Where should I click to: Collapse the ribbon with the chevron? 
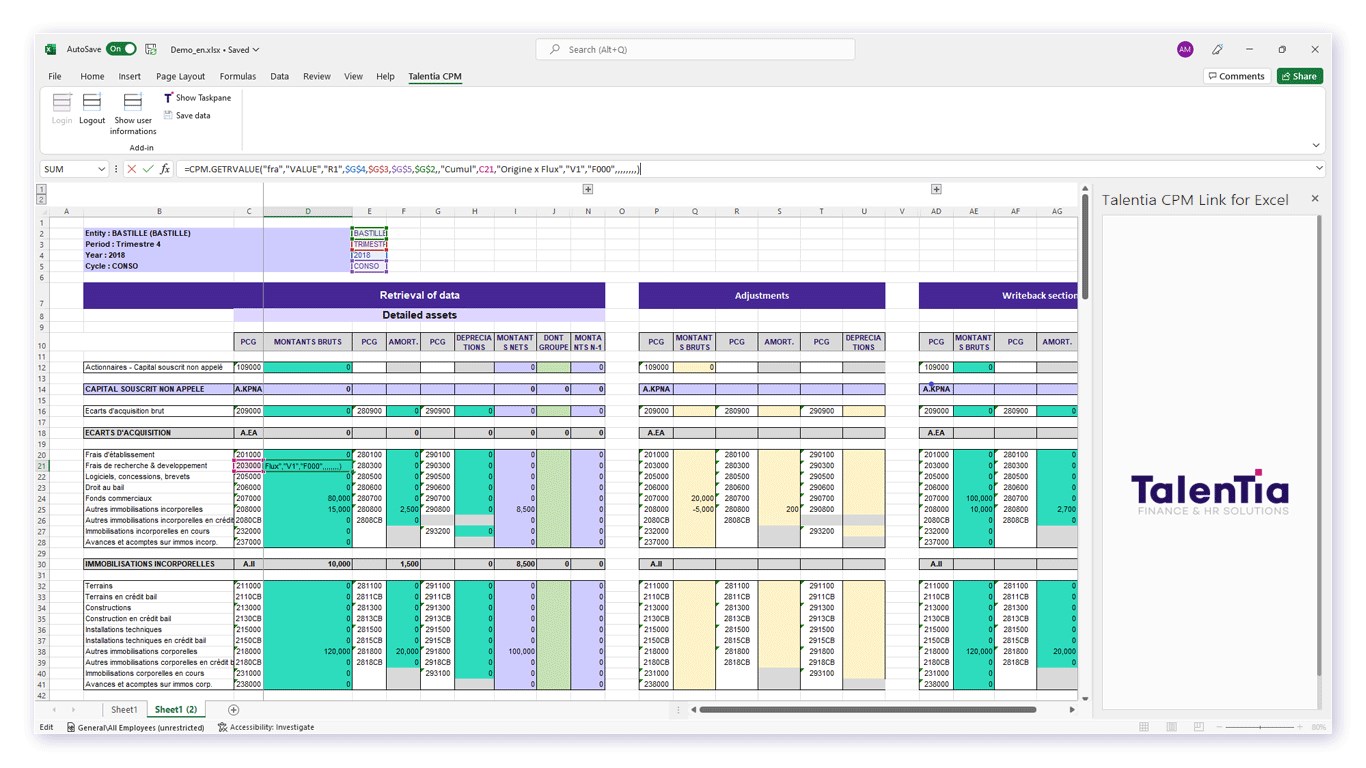pyautogui.click(x=1316, y=145)
